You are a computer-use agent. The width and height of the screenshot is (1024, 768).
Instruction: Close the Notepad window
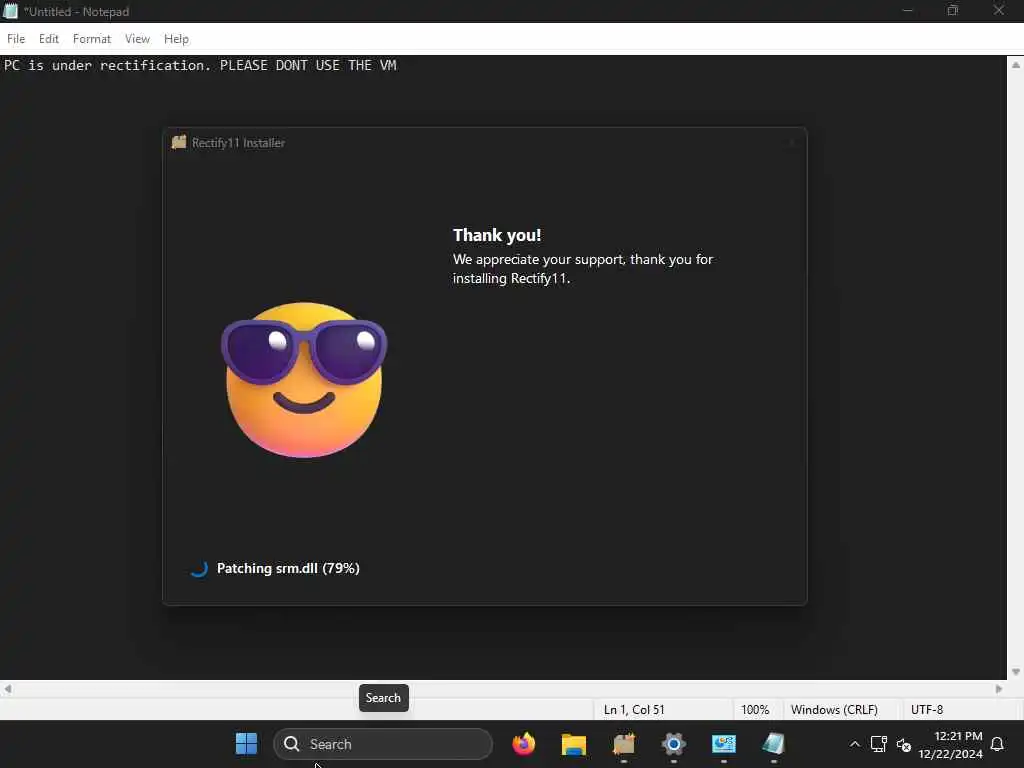[999, 10]
